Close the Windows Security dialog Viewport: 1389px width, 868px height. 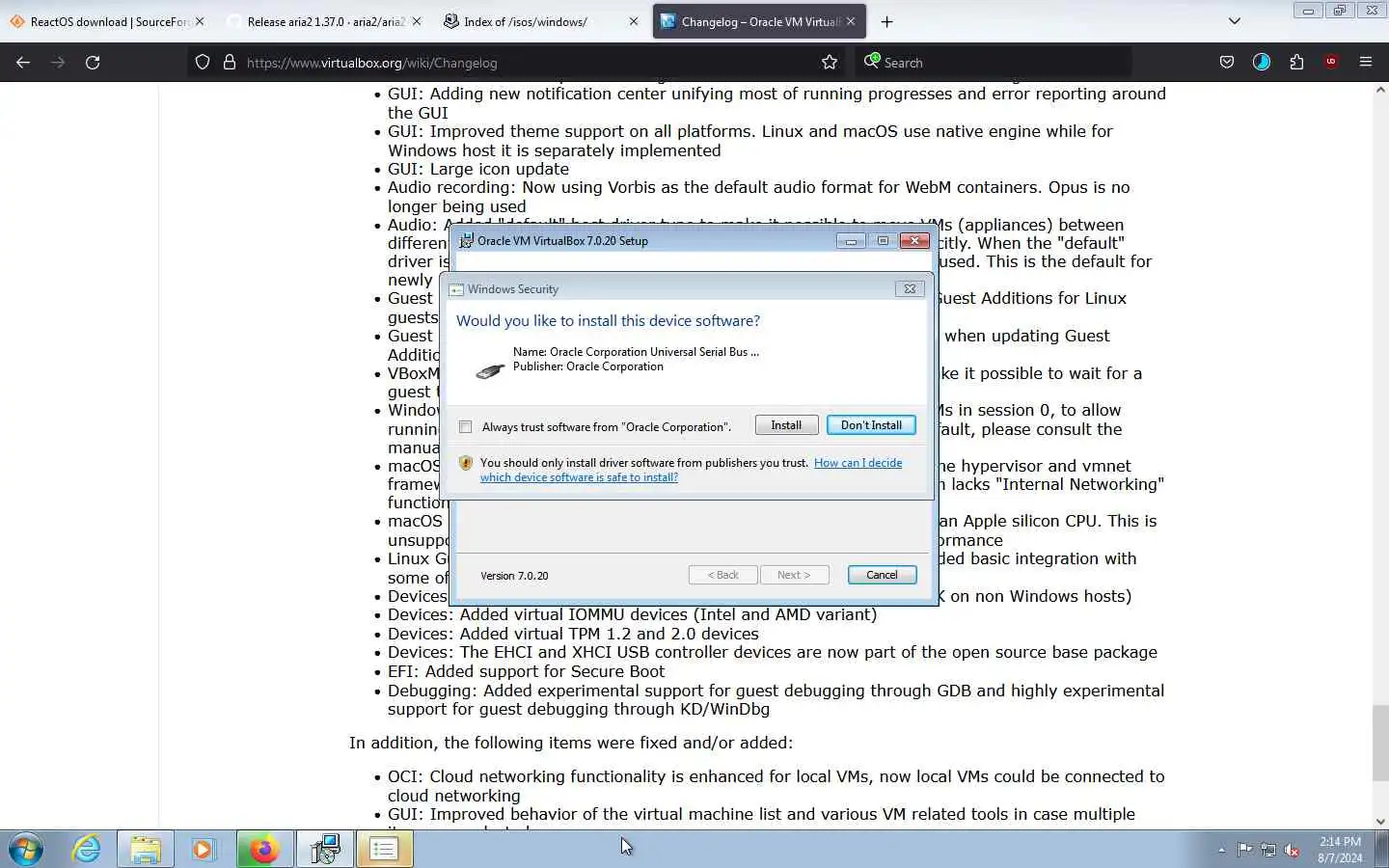click(x=909, y=288)
